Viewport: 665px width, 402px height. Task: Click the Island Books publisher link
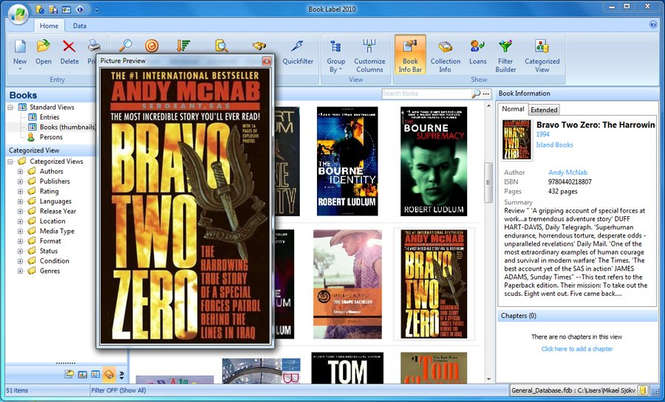click(554, 145)
